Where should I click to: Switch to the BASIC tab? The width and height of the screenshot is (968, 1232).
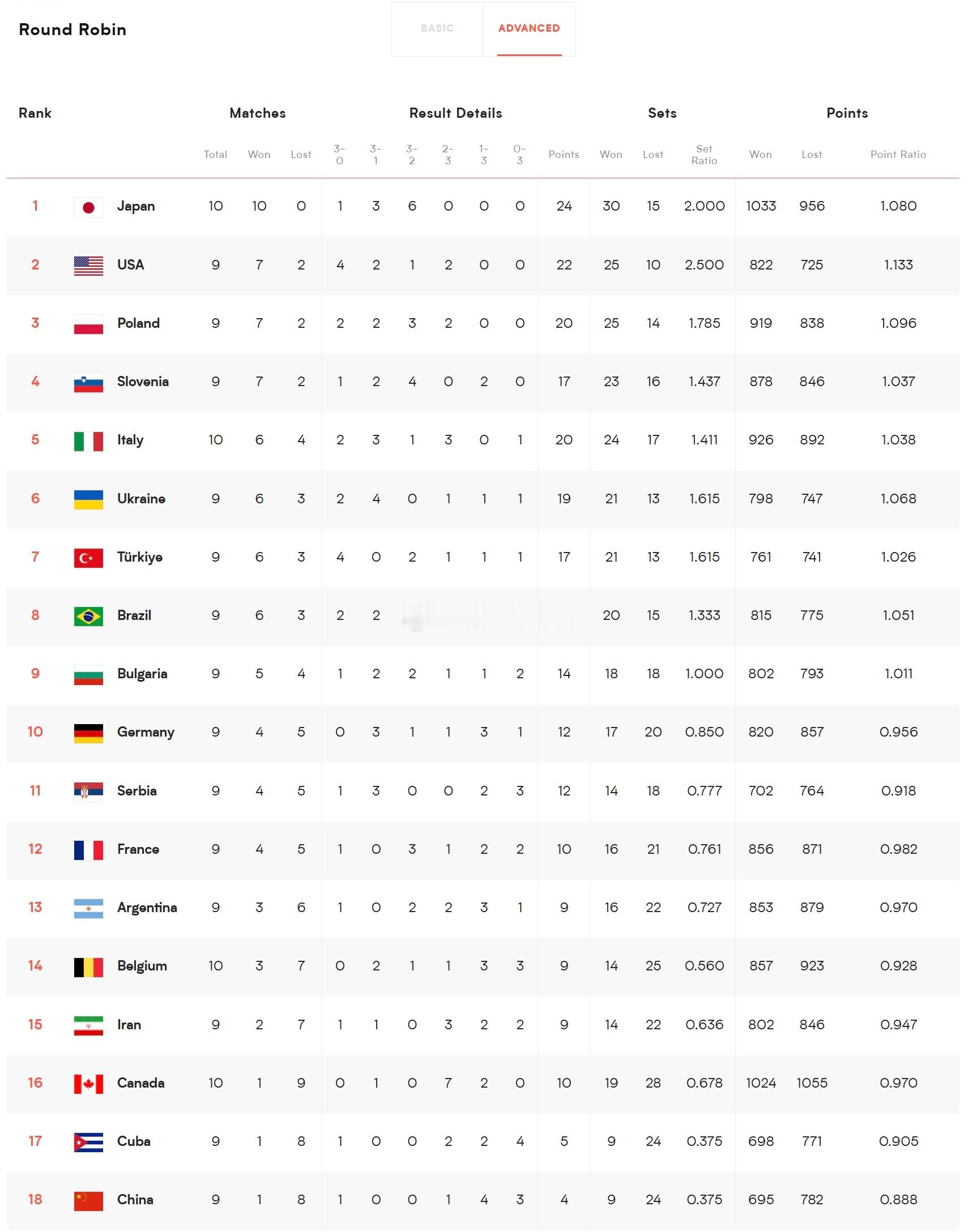click(437, 29)
